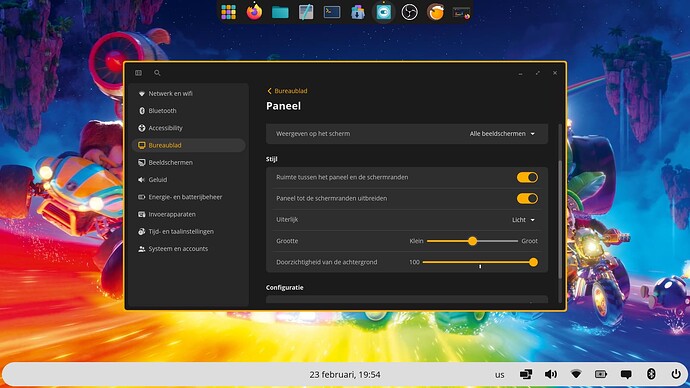This screenshot has height=388, width=690.
Task: Click the Klein label by the slider
Action: pos(416,241)
